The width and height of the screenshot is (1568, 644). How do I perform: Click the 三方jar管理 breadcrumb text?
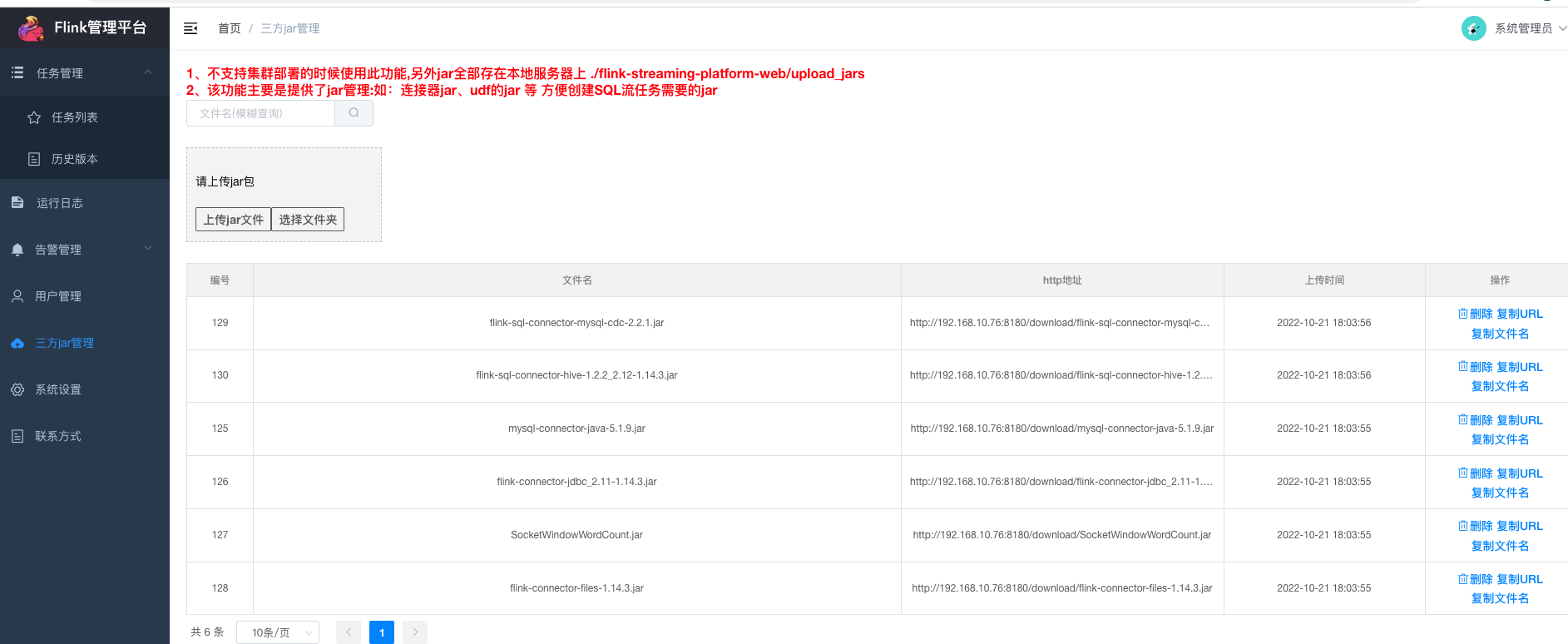(x=290, y=28)
